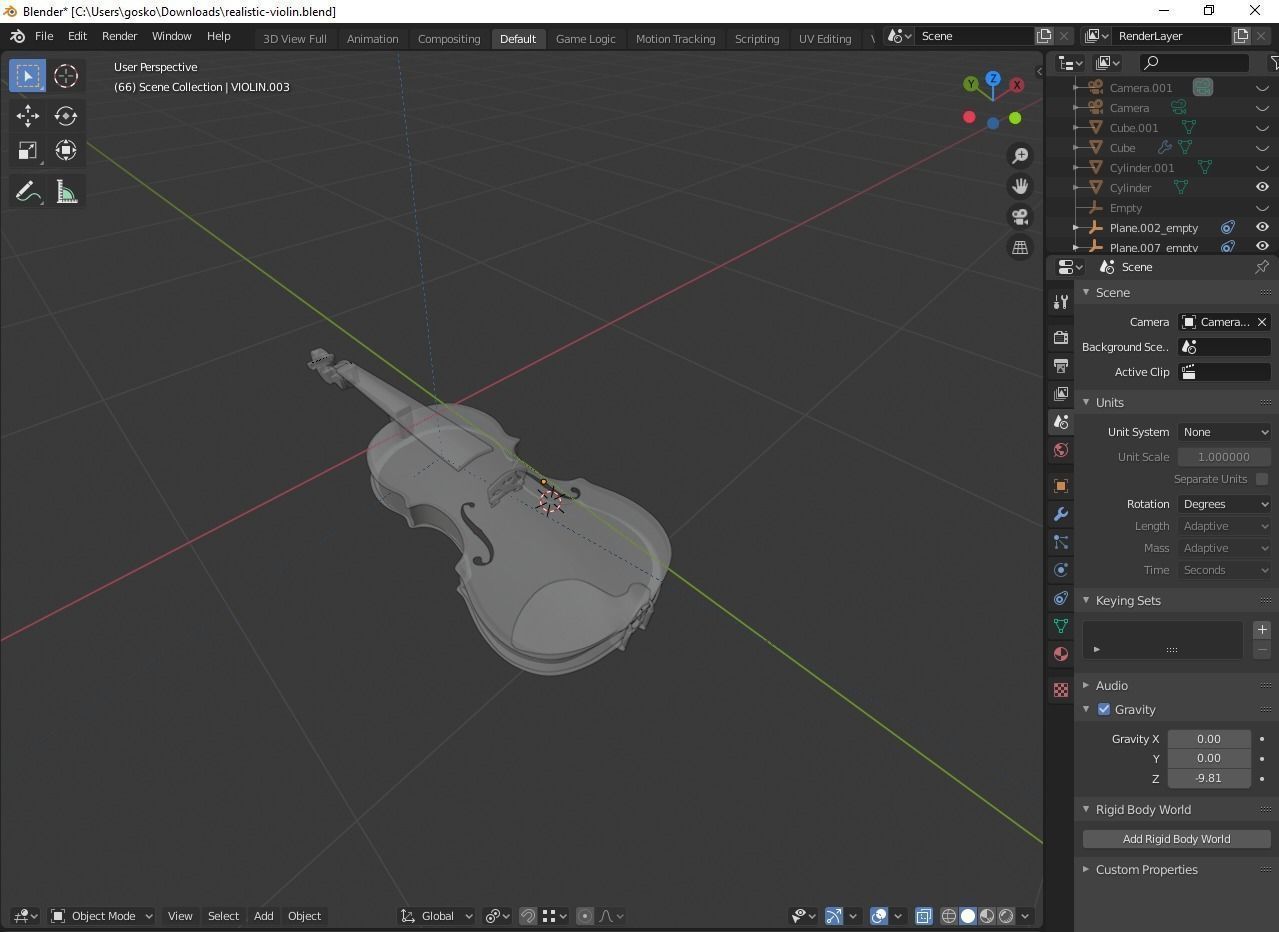Screen dimensions: 1279x932
Task: Open the Object Mode dropdown
Action: coord(102,916)
